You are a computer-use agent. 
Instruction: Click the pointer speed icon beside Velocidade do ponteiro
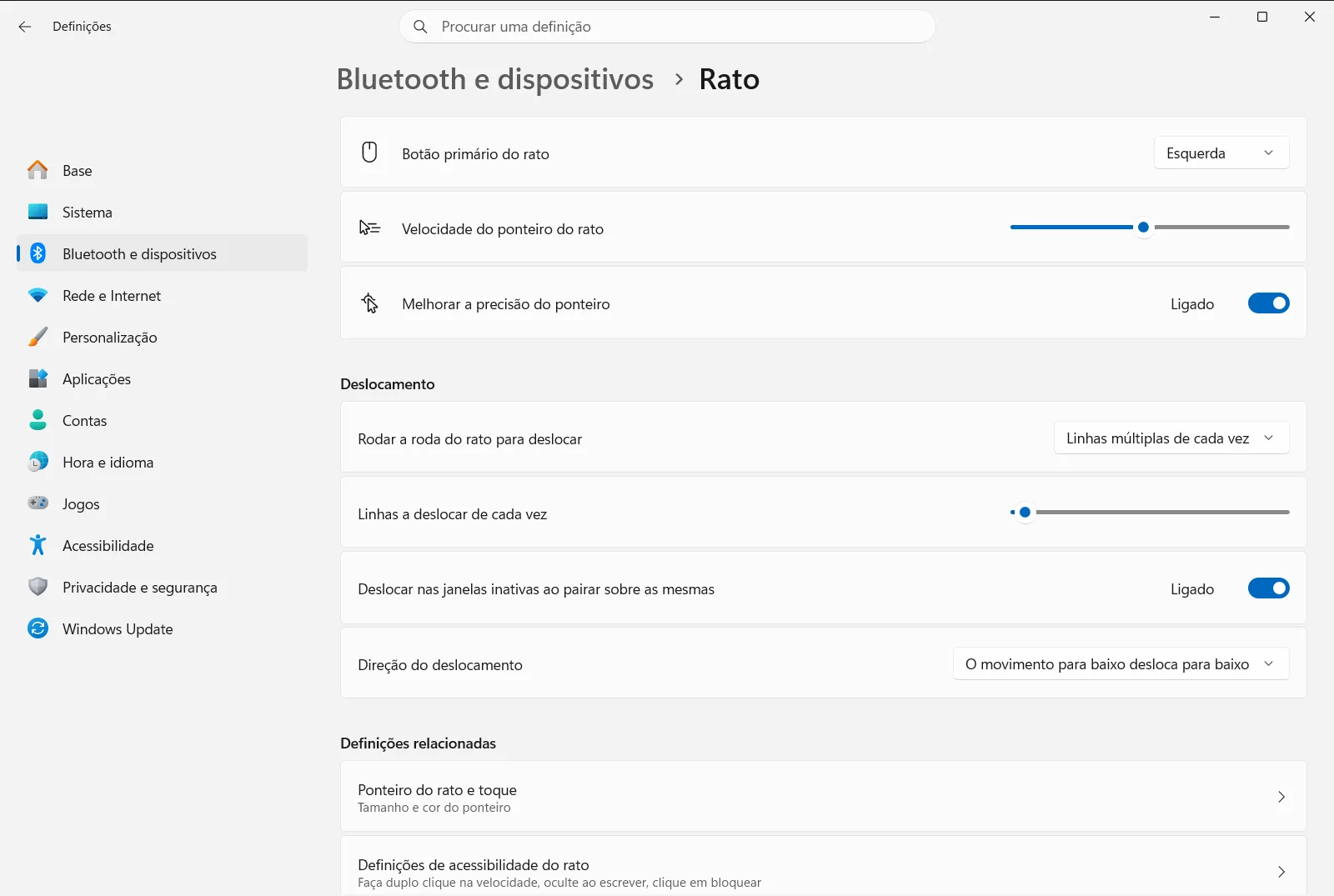(369, 228)
